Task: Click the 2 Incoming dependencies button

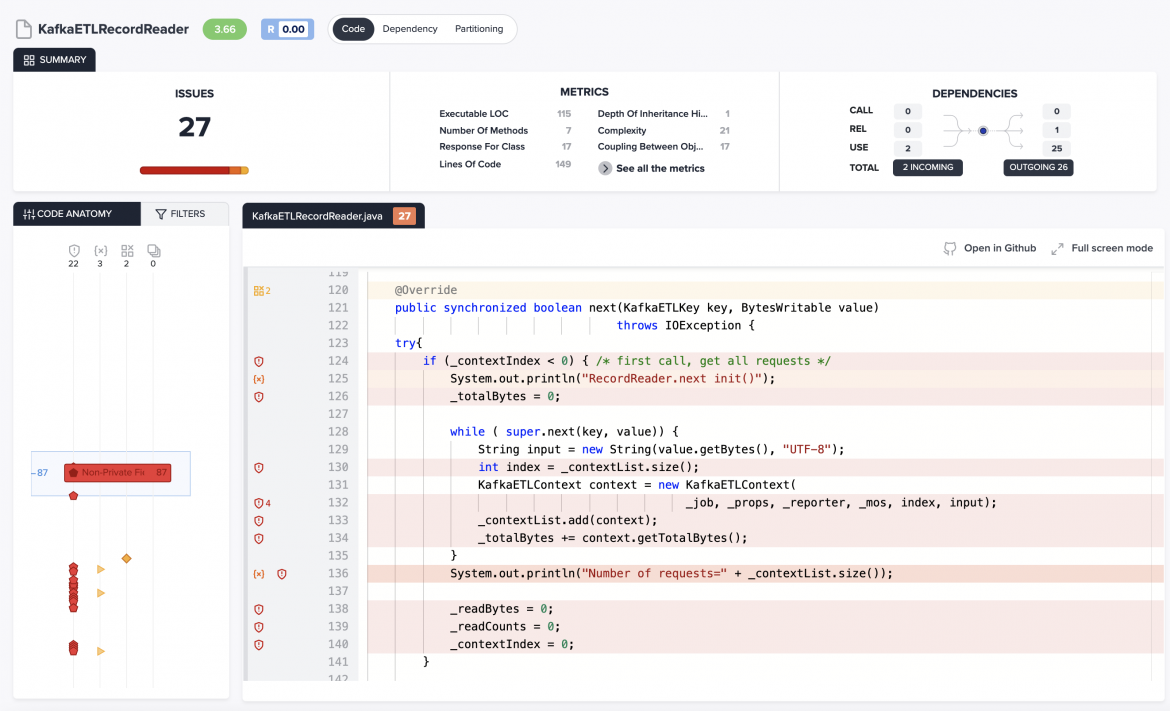Action: pos(927,167)
